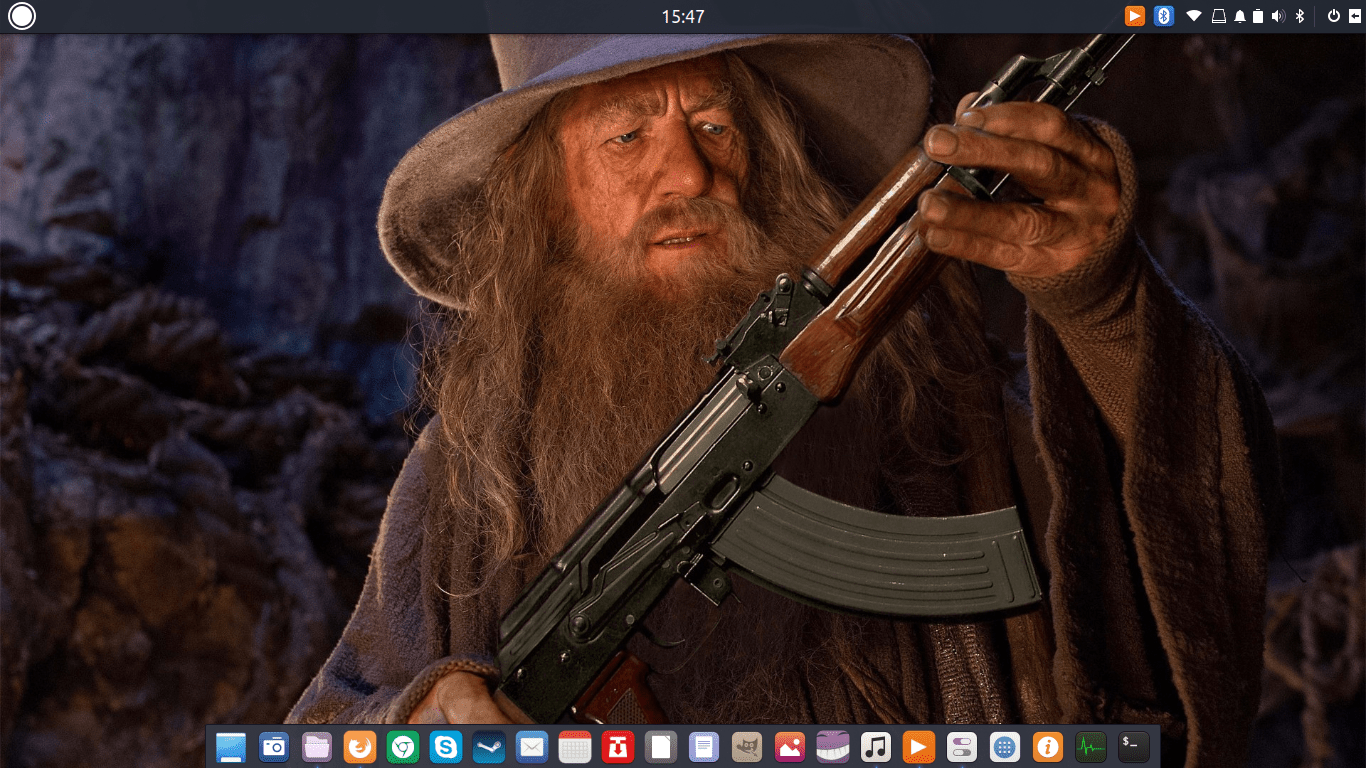Open the notifications bell indicator
The height and width of the screenshot is (768, 1366).
pos(1240,16)
